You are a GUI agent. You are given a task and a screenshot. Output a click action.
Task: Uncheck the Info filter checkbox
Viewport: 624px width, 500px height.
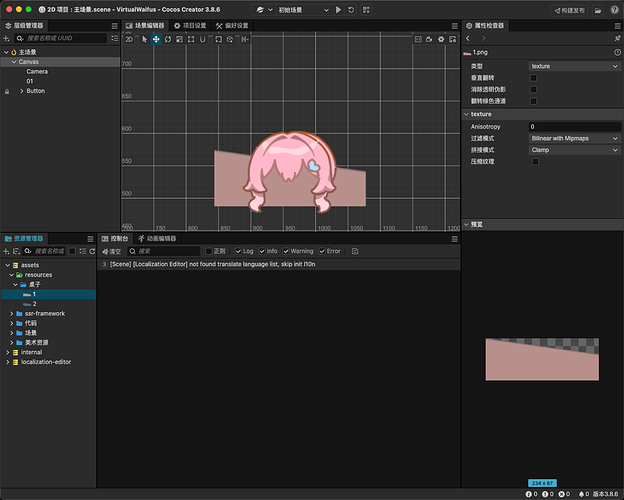(262, 251)
